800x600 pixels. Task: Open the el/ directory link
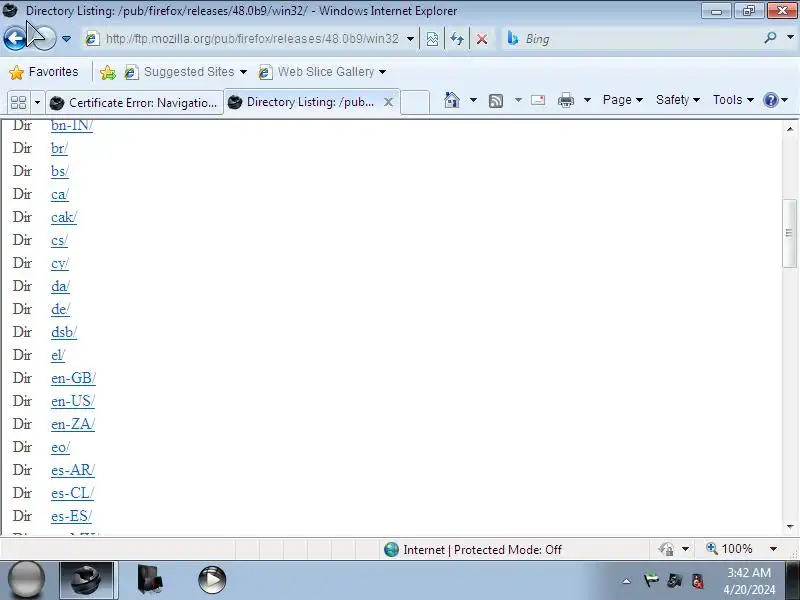pyautogui.click(x=58, y=355)
